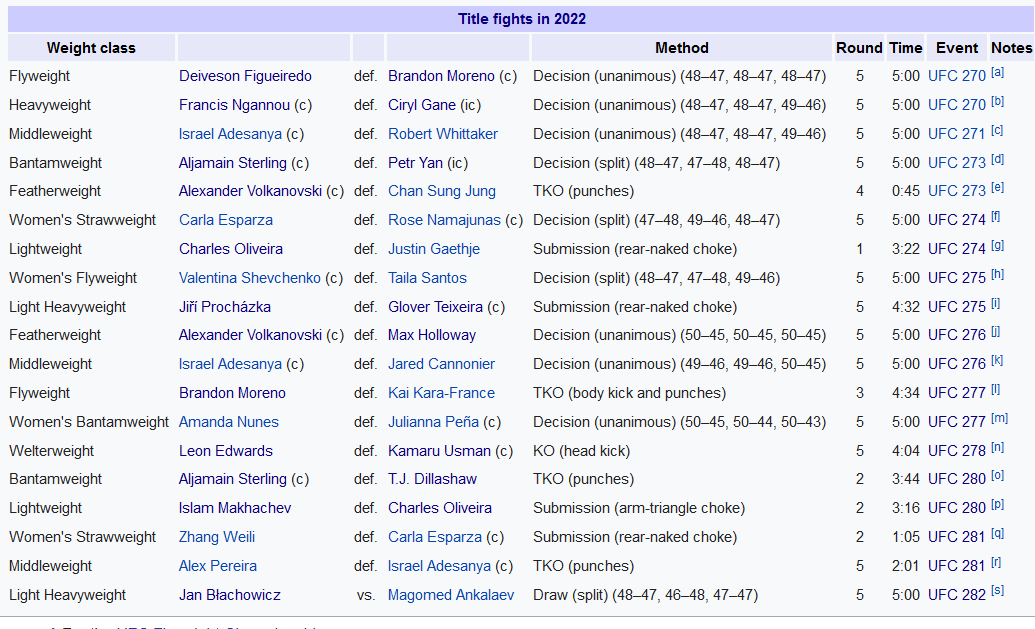Follow the Justin Gaethje link
The image size is (1035, 629).
(x=434, y=249)
